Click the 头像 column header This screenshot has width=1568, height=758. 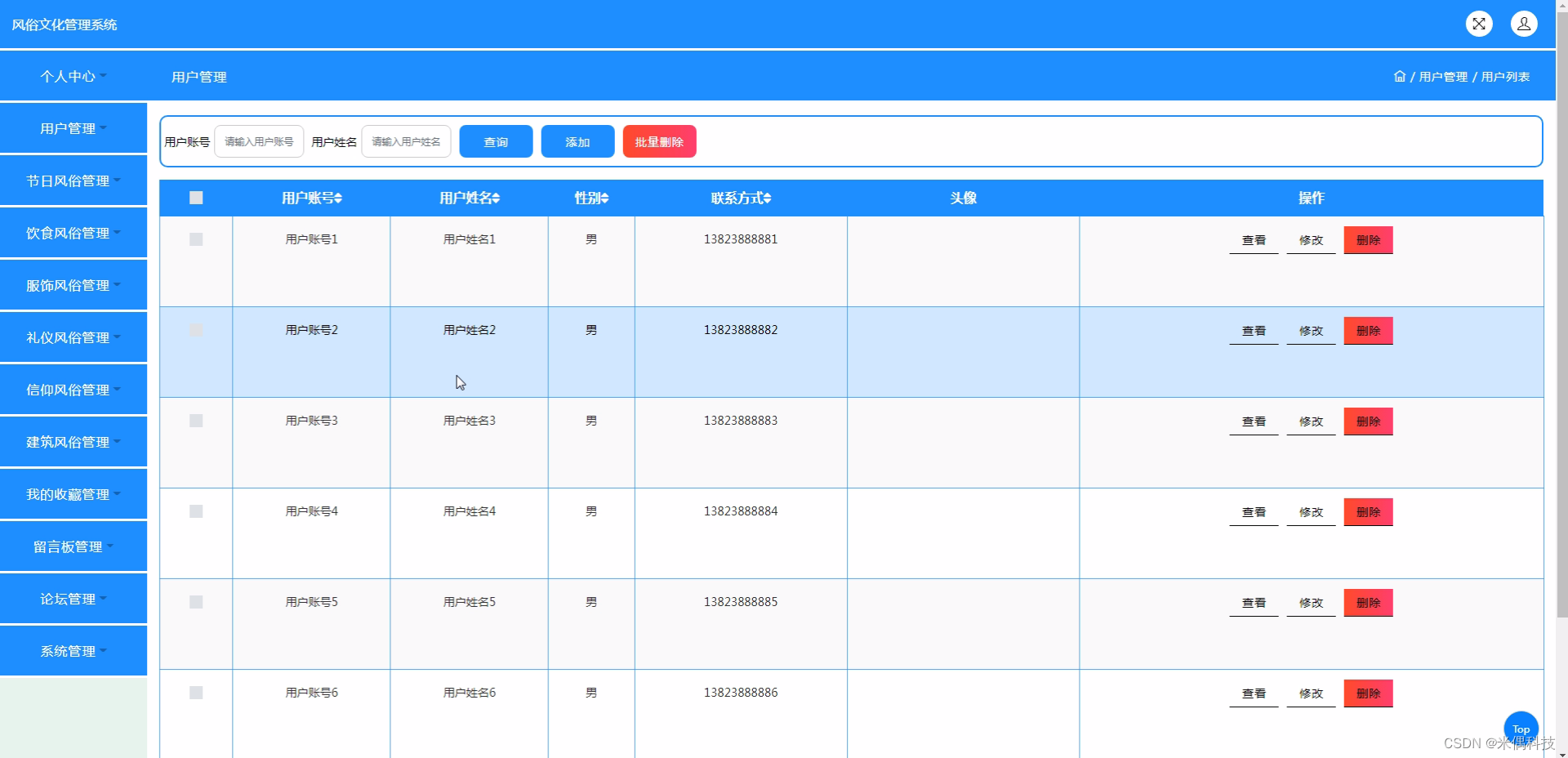pyautogui.click(x=963, y=198)
